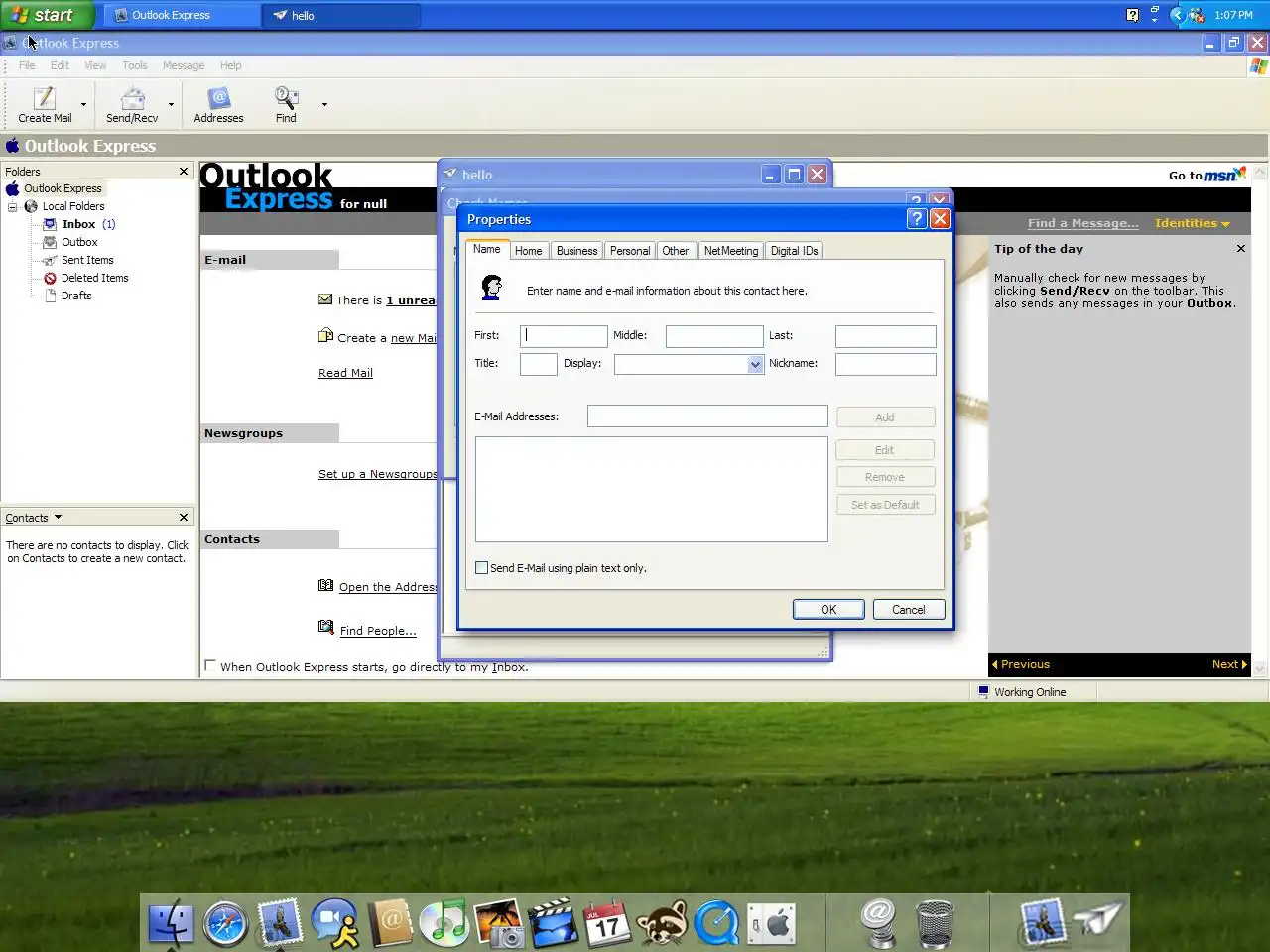Open the View menu
Screen dimensions: 1270x952
click(95, 65)
